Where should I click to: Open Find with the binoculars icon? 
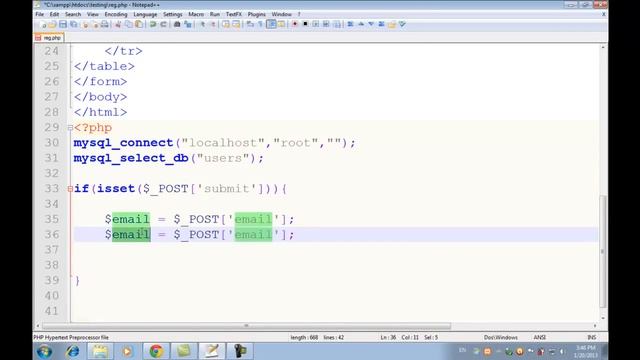177,24
